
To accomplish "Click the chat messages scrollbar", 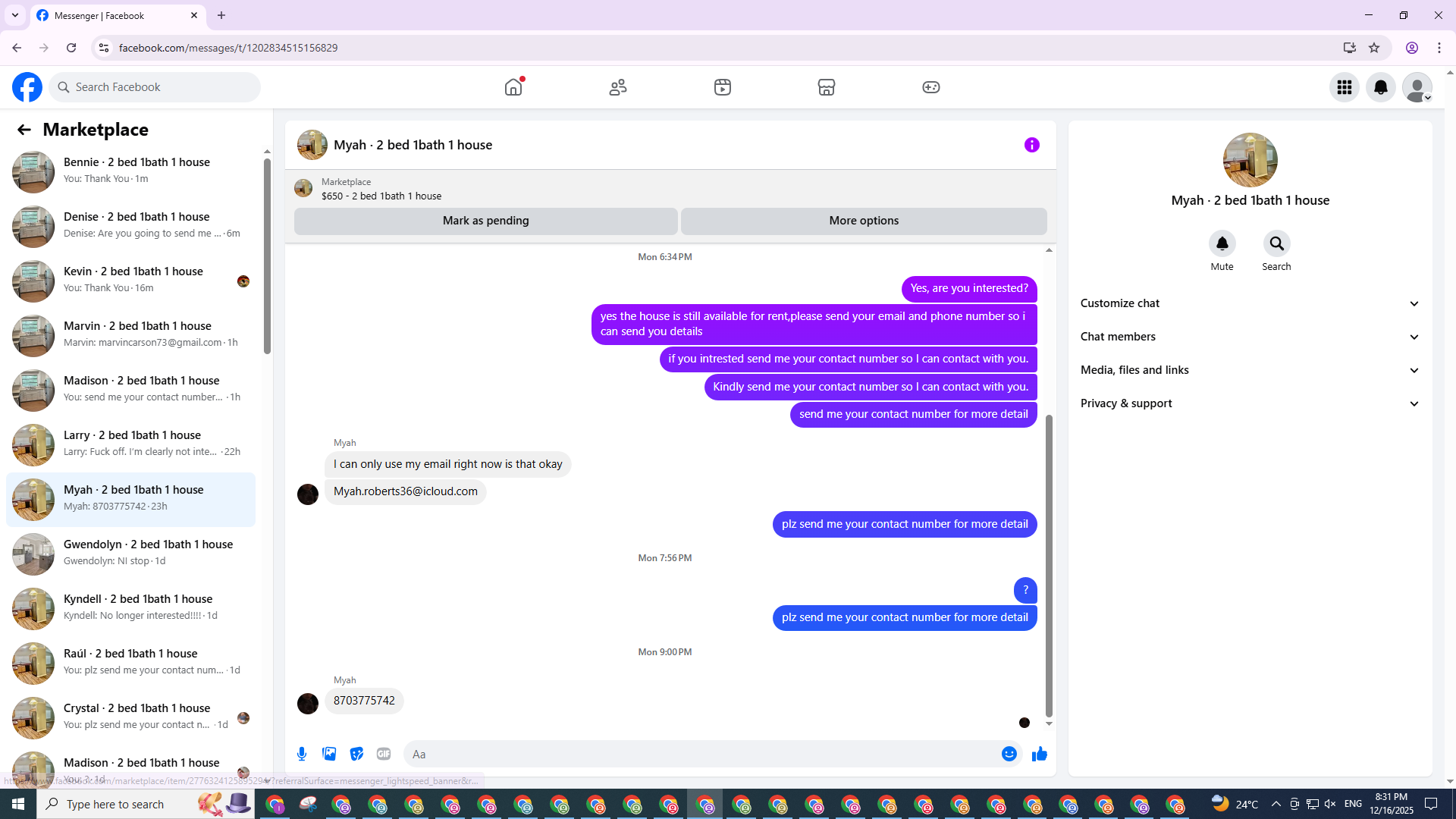I will (1049, 565).
